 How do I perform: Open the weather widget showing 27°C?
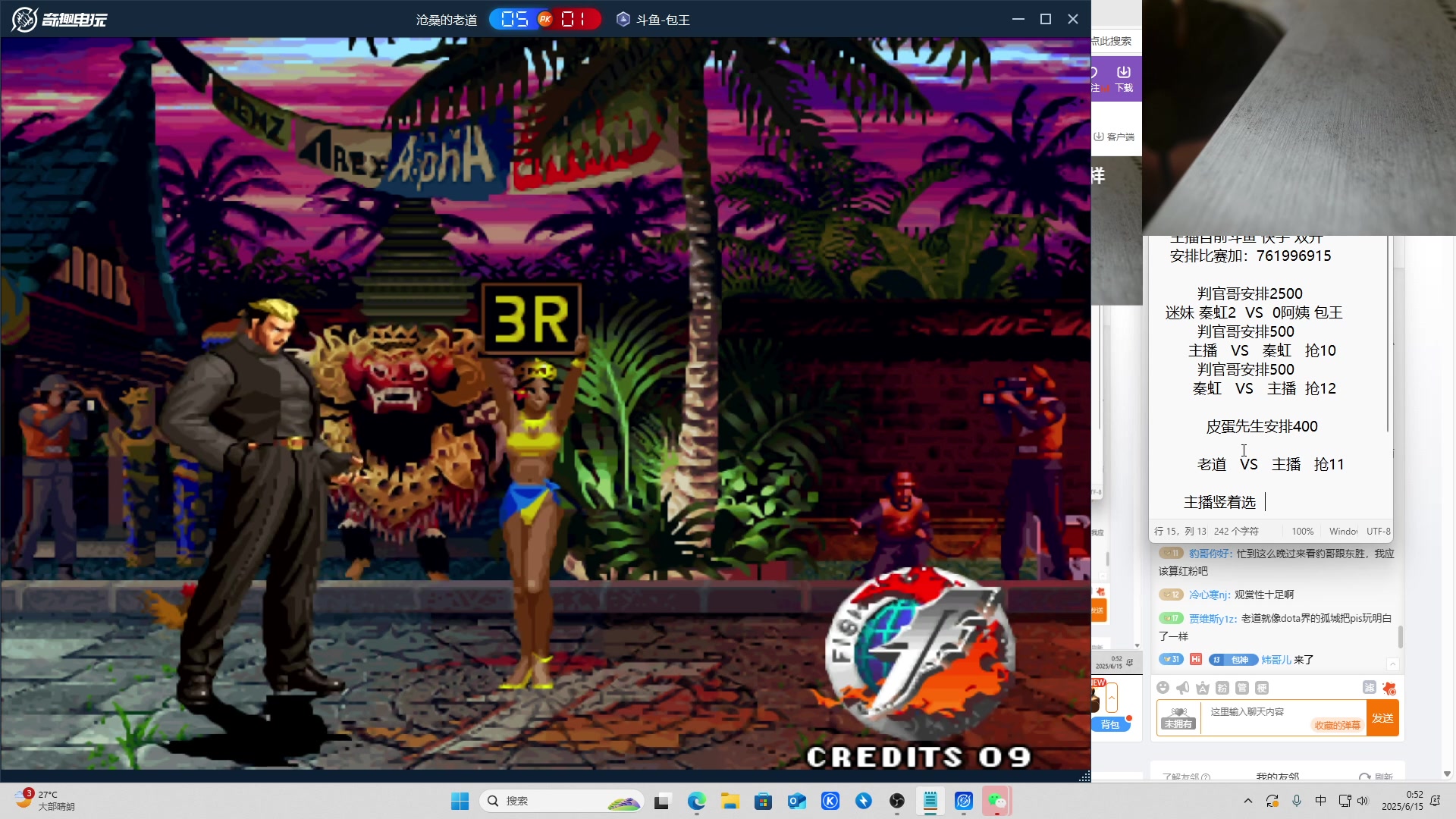(44, 800)
